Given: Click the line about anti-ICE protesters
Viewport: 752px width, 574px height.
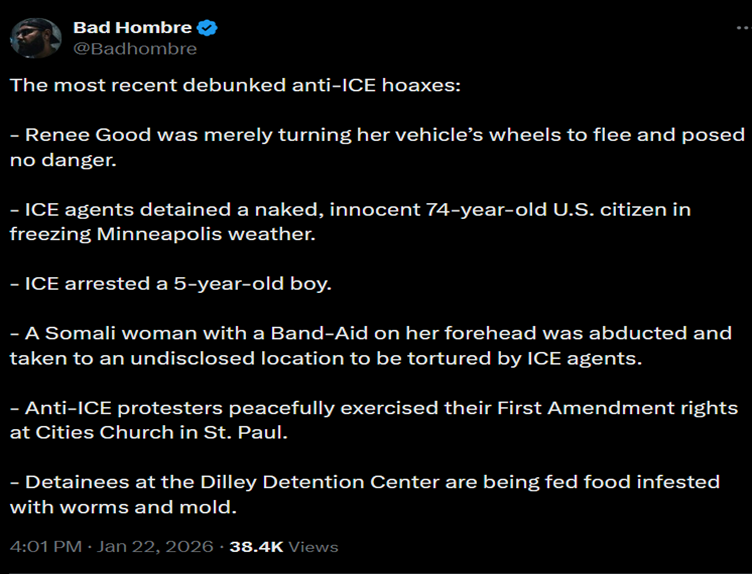Looking at the screenshot, I should pos(374,408).
